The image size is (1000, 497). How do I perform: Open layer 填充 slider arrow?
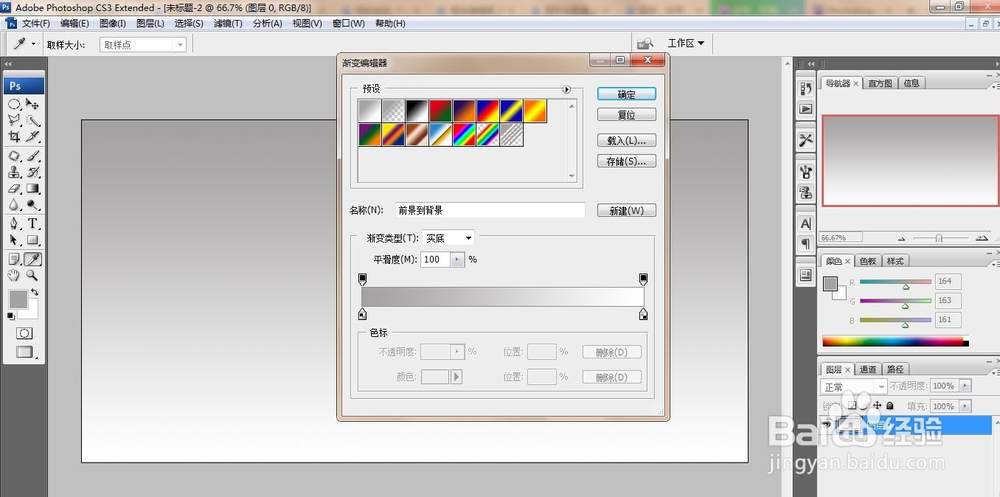click(965, 406)
